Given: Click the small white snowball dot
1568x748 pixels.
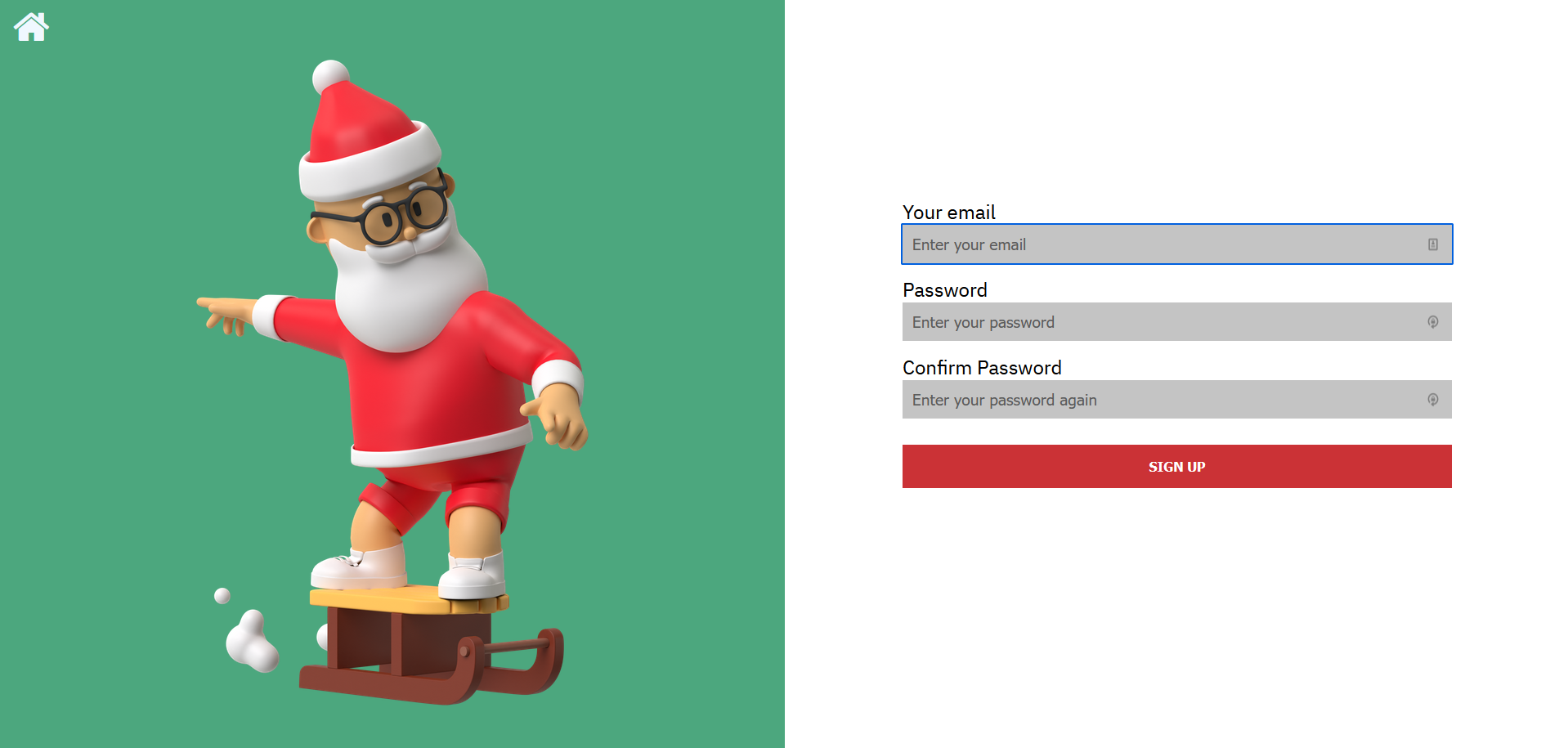Looking at the screenshot, I should (222, 595).
